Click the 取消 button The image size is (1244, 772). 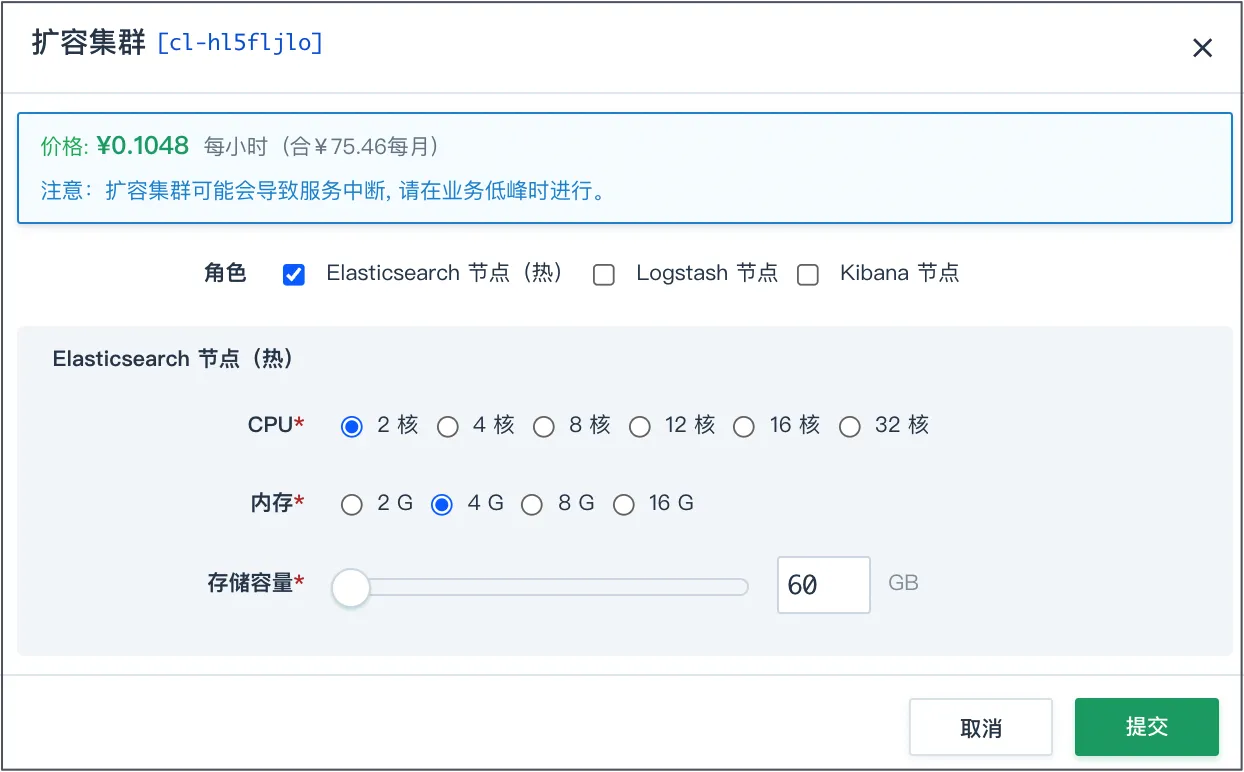click(x=981, y=727)
